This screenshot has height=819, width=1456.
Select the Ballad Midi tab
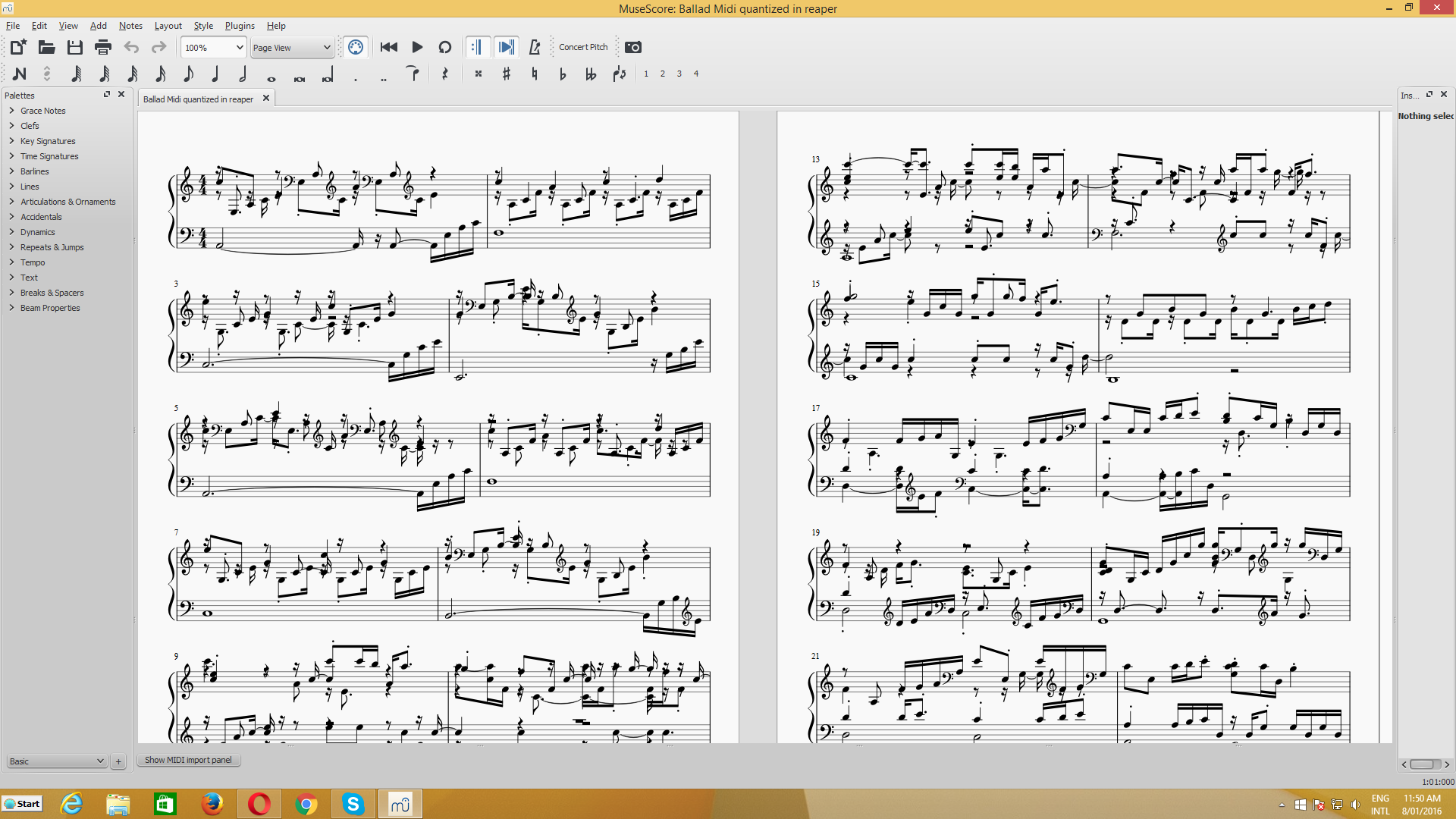tap(198, 98)
